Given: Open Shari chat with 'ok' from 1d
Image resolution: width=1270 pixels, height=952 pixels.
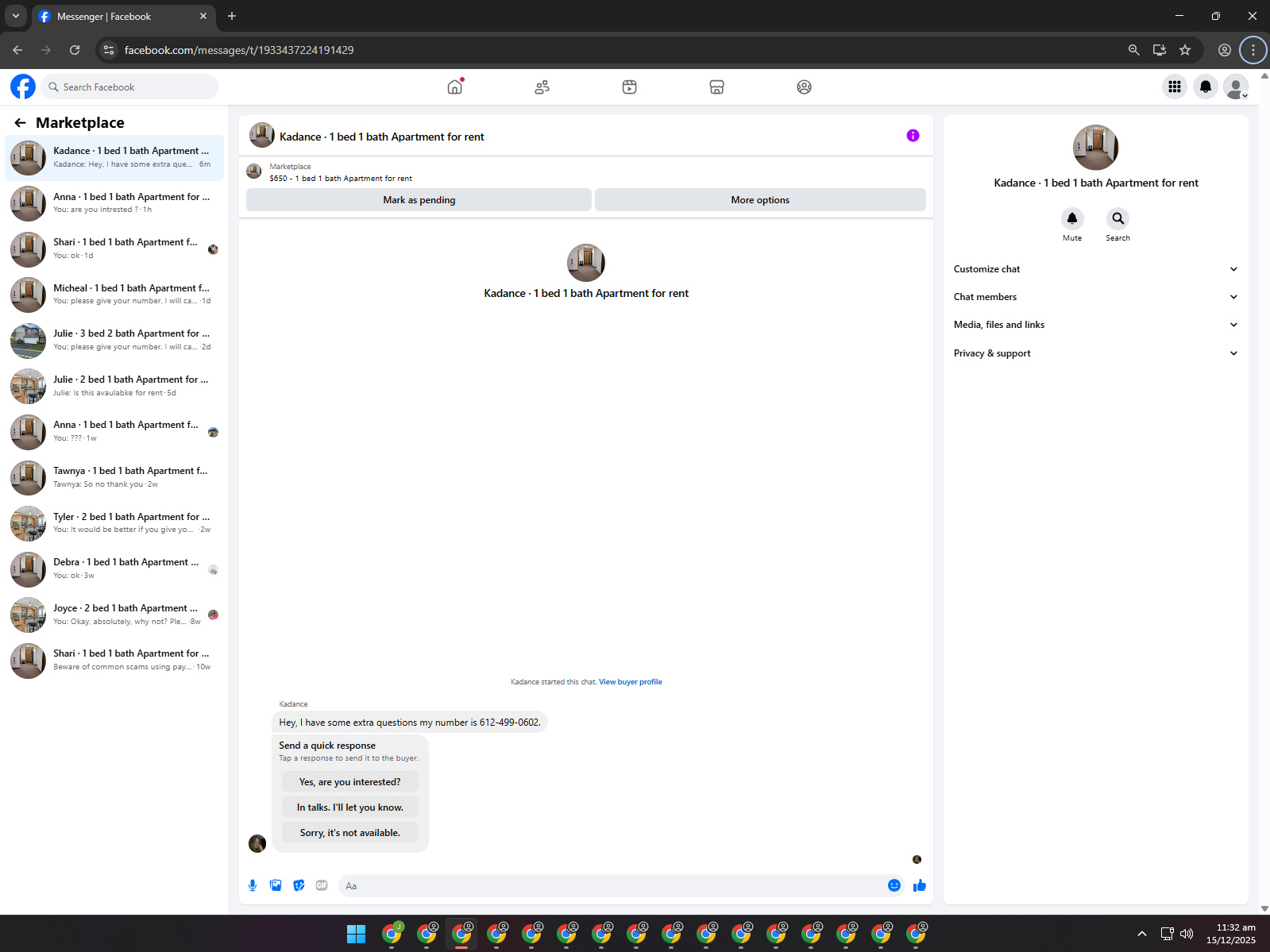Looking at the screenshot, I should tap(114, 249).
